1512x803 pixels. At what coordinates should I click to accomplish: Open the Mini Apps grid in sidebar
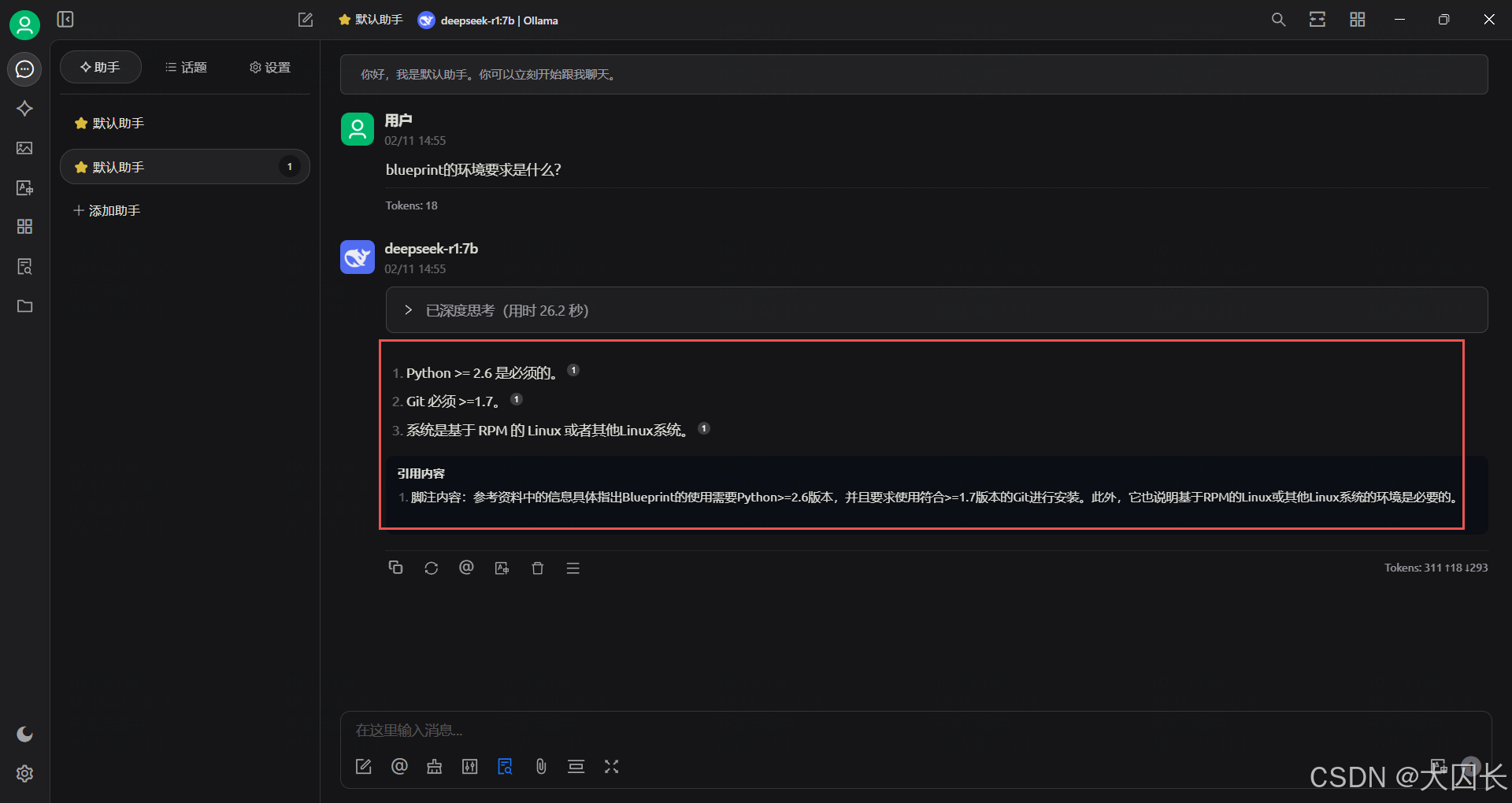coord(24,227)
